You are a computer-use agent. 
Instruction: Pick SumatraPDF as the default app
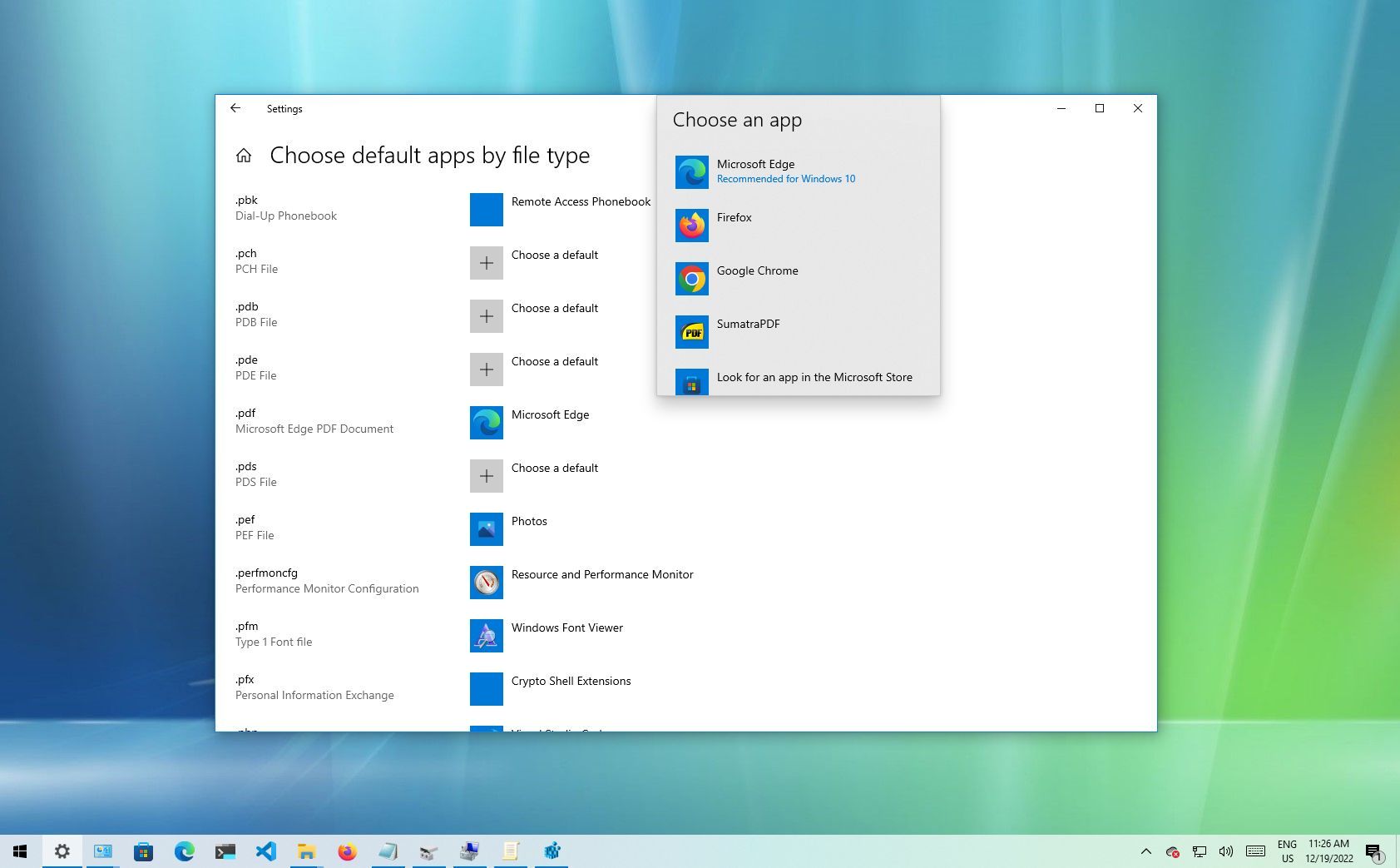click(x=748, y=331)
